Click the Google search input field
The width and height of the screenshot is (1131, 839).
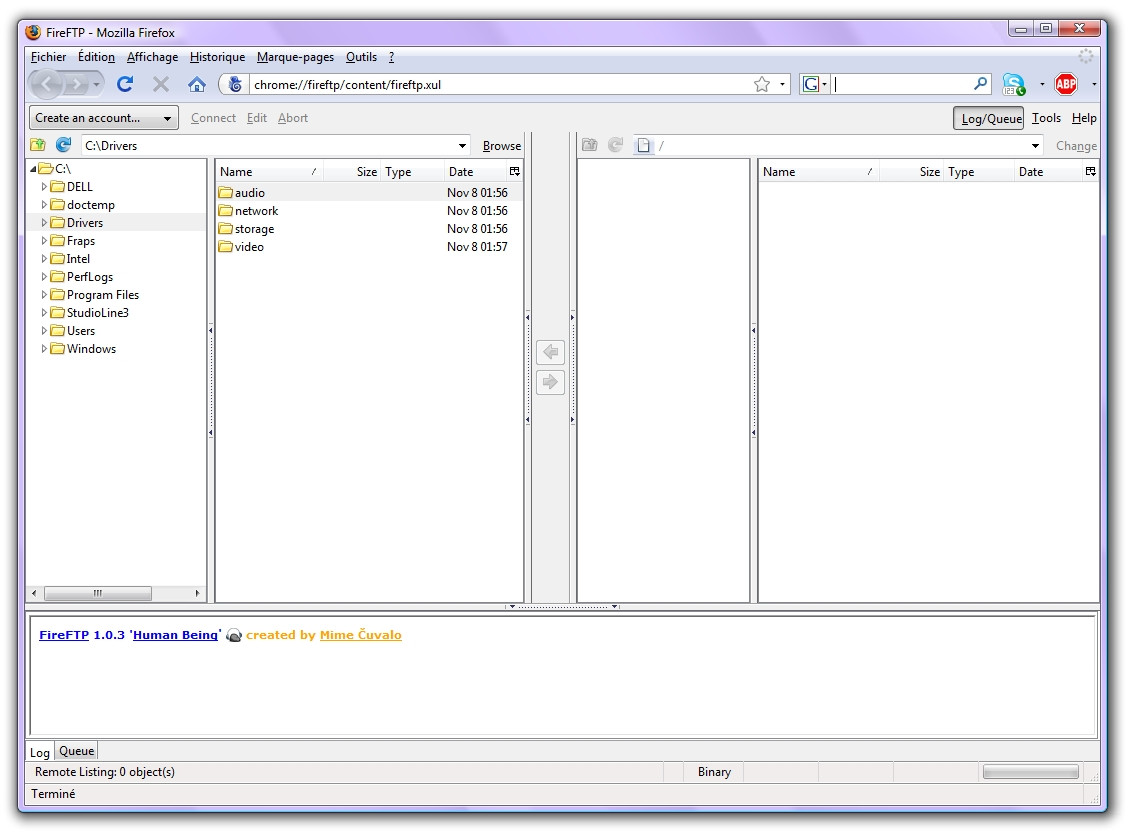coord(902,84)
